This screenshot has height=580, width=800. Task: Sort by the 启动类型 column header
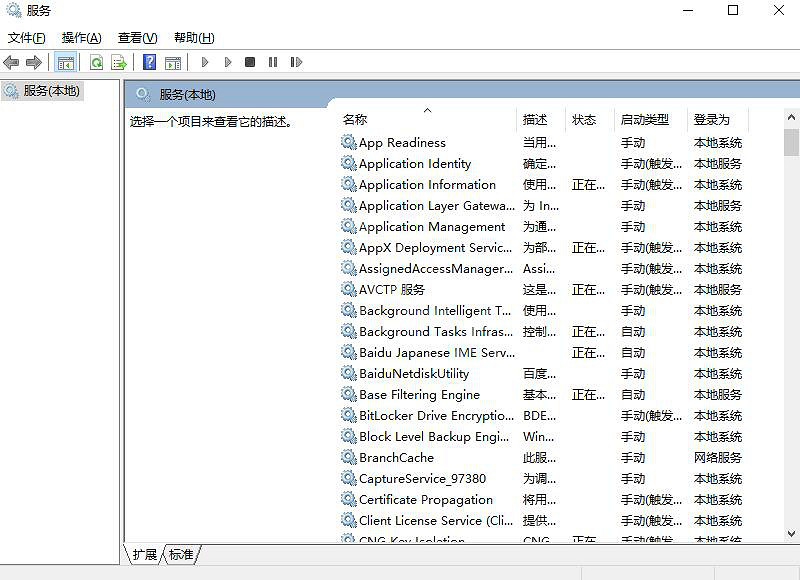644,119
